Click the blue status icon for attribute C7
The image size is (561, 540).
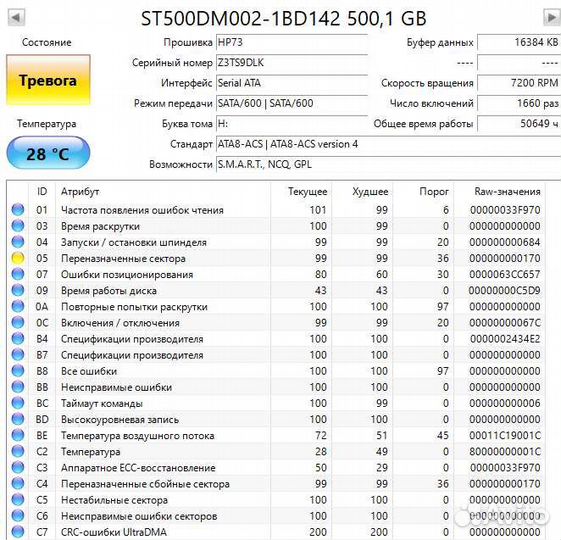pyautogui.click(x=18, y=532)
